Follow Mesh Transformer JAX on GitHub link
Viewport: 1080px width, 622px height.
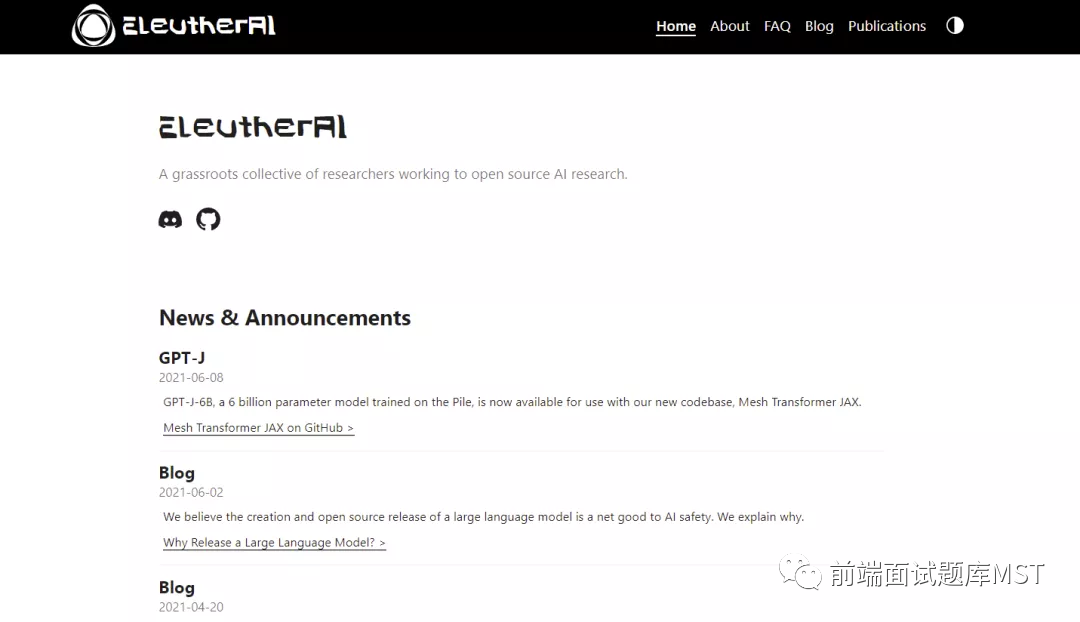258,428
